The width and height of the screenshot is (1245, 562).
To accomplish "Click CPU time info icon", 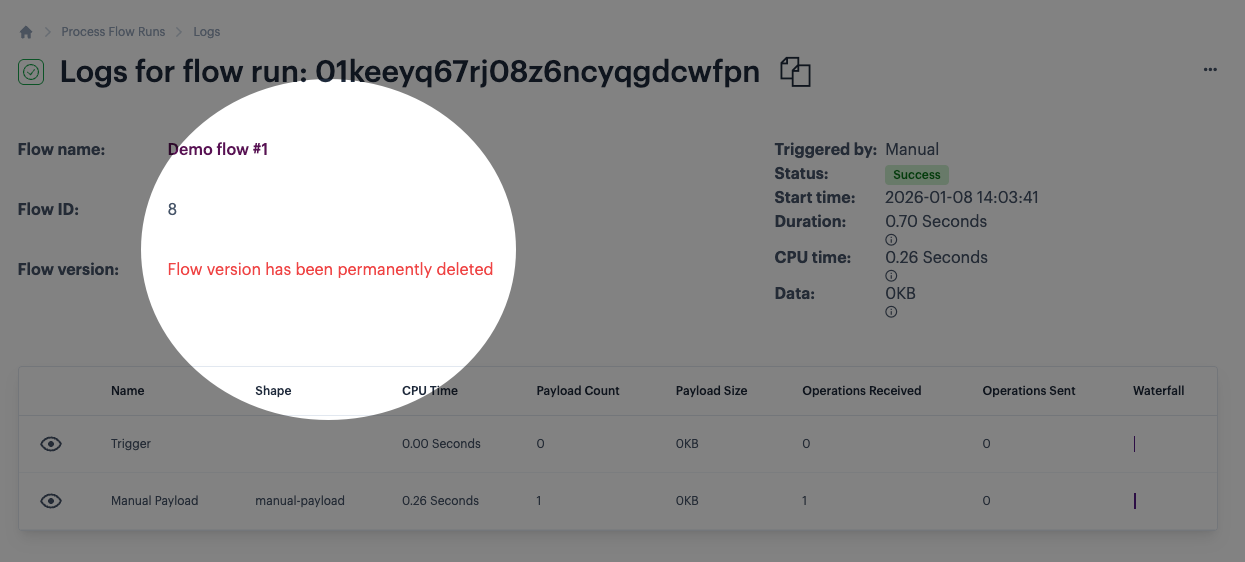I will [x=891, y=276].
